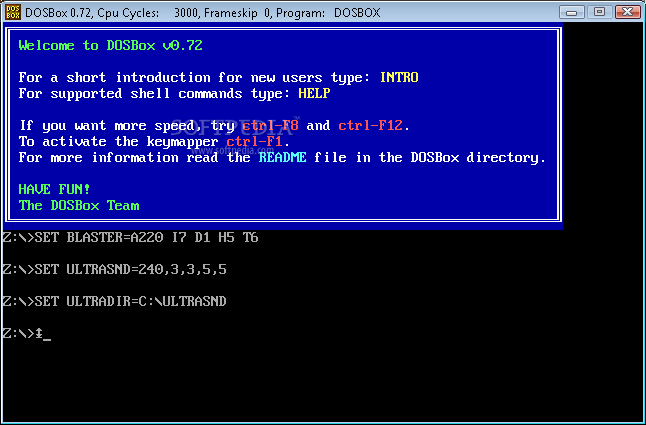Click 'The DOSBox Team' signature
The image size is (646, 425).
79,205
